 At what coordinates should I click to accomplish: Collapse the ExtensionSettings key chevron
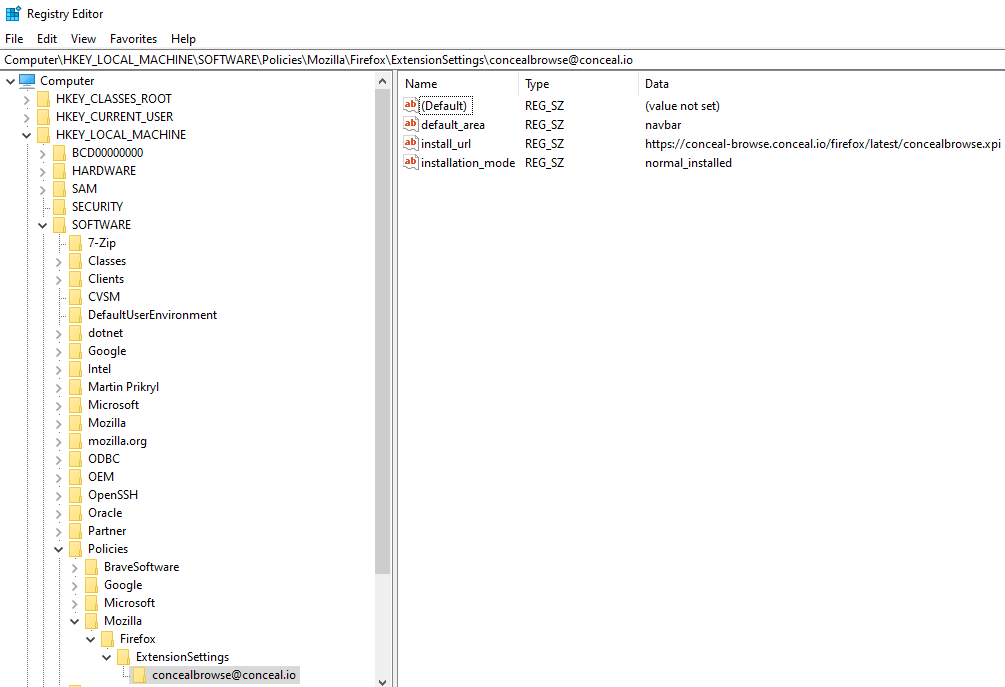(x=106, y=657)
